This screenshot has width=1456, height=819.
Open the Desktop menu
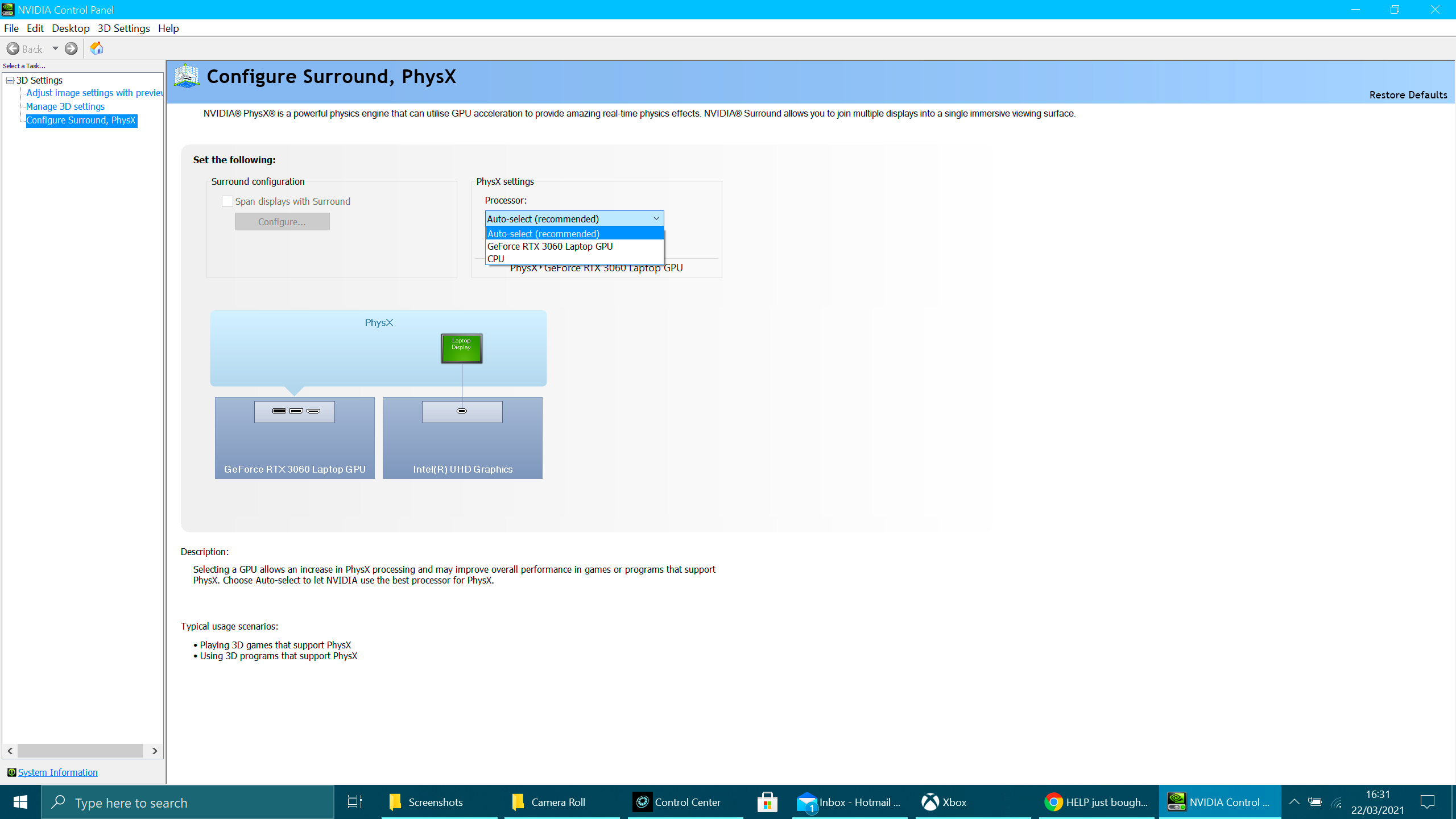(71, 28)
